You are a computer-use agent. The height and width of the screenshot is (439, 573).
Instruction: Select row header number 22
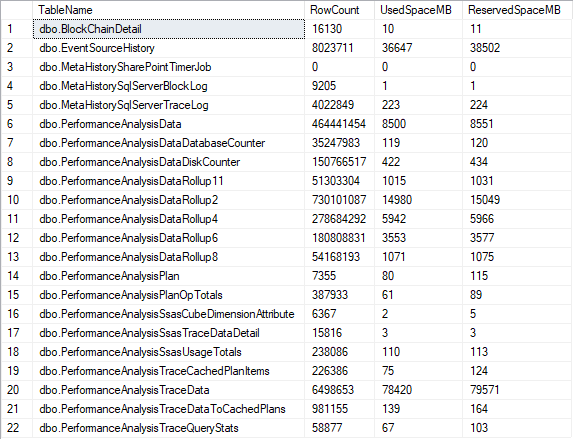tap(17, 428)
